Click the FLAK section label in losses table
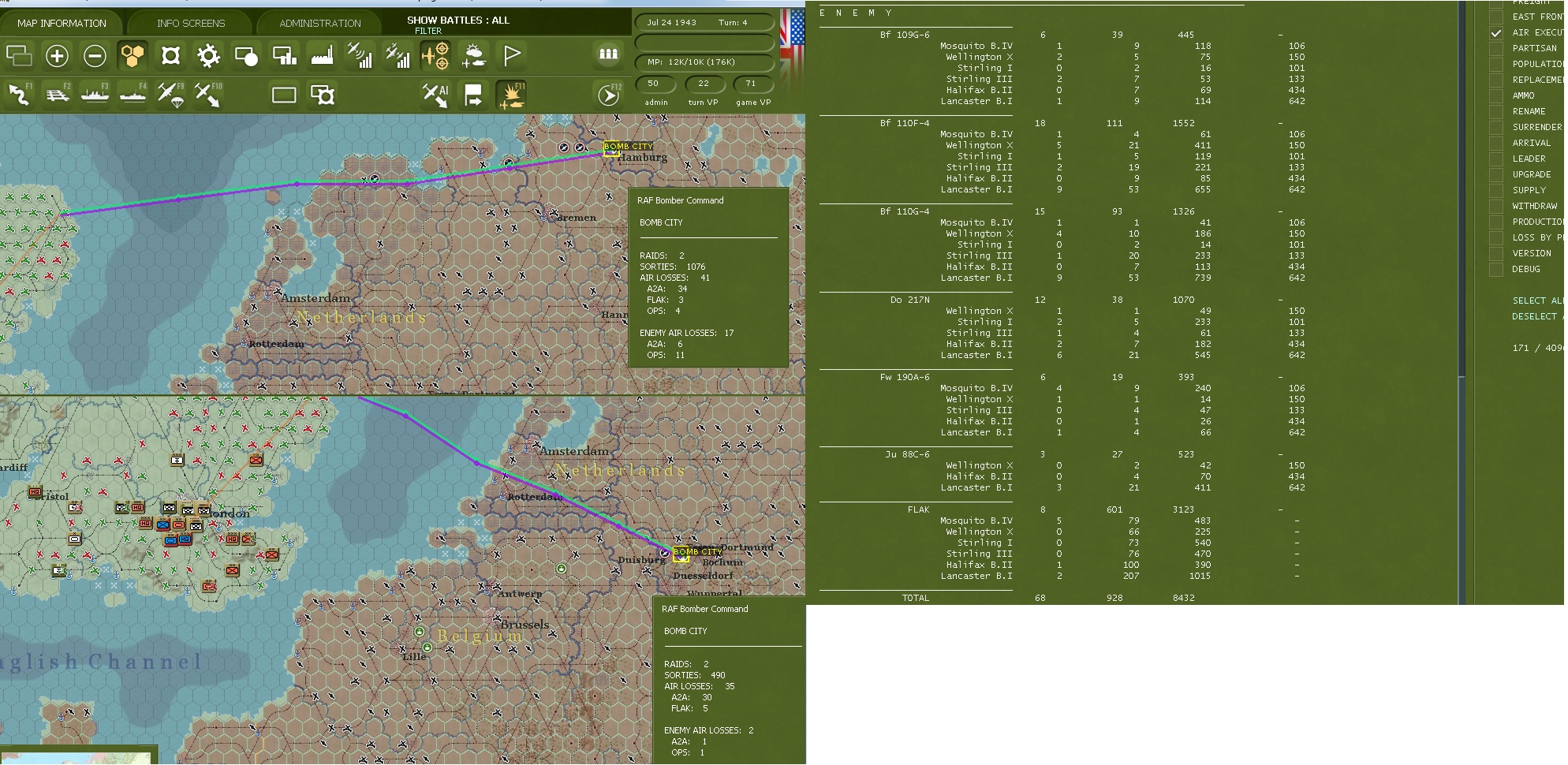The width and height of the screenshot is (1568, 765). click(918, 509)
